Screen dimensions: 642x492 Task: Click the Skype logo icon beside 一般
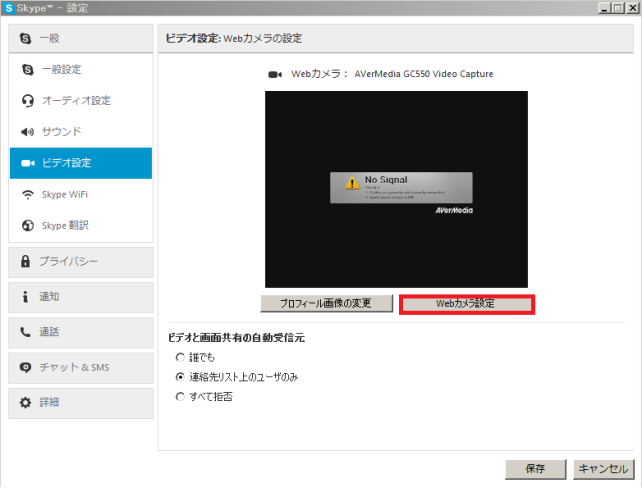coord(25,38)
